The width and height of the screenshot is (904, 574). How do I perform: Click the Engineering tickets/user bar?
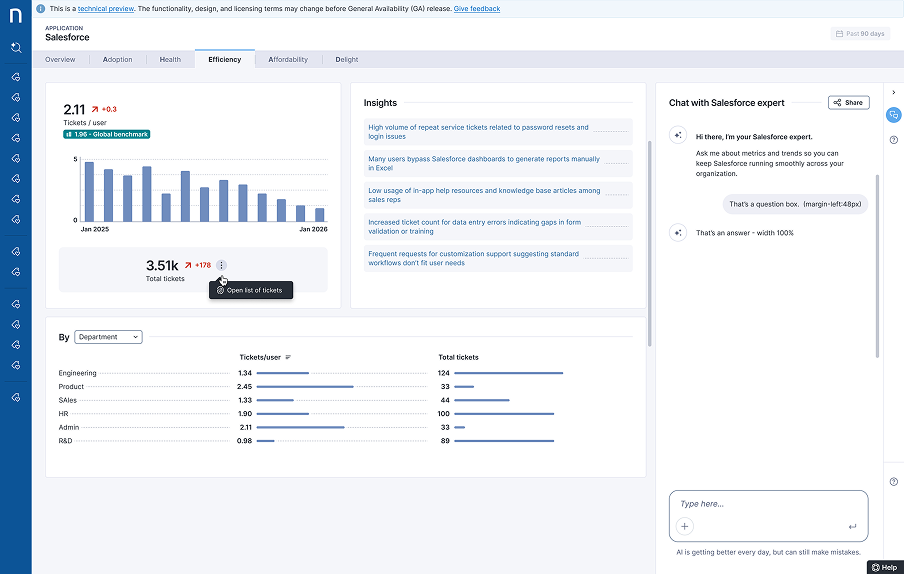[x=282, y=373]
